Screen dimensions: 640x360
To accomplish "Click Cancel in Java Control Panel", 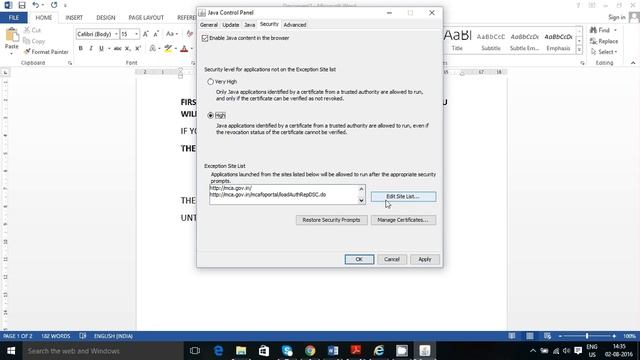I will point(392,259).
